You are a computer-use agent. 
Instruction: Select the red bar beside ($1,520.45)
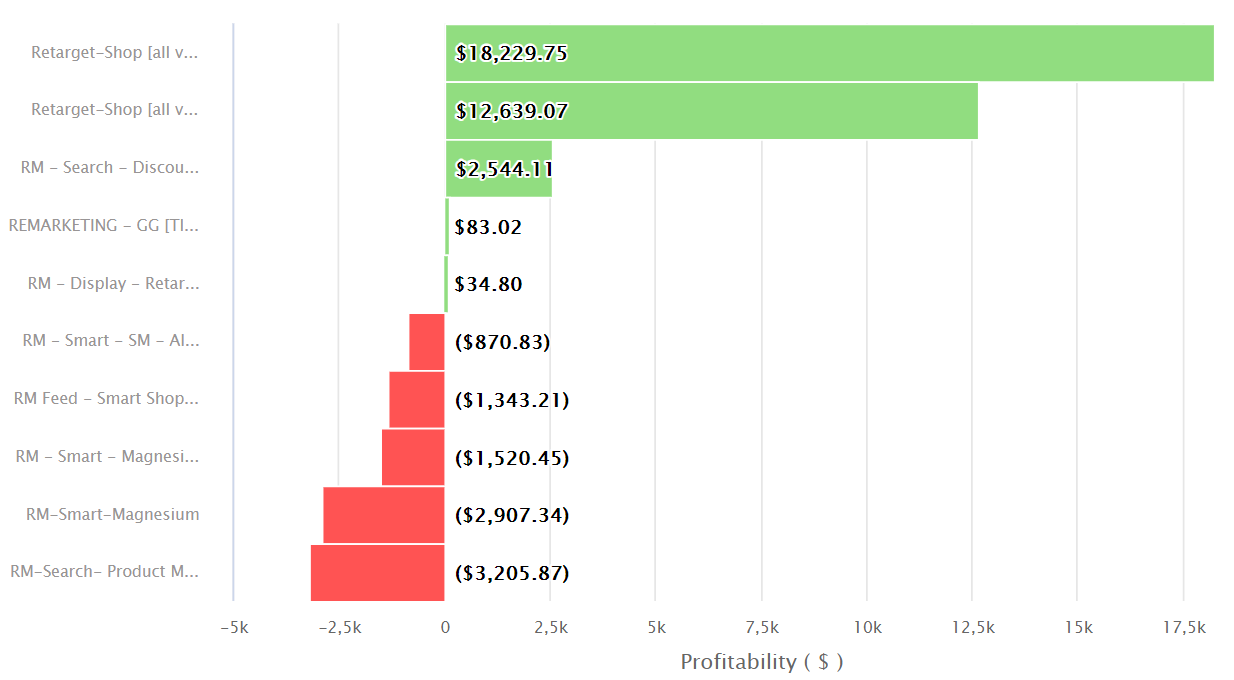[x=412, y=458]
